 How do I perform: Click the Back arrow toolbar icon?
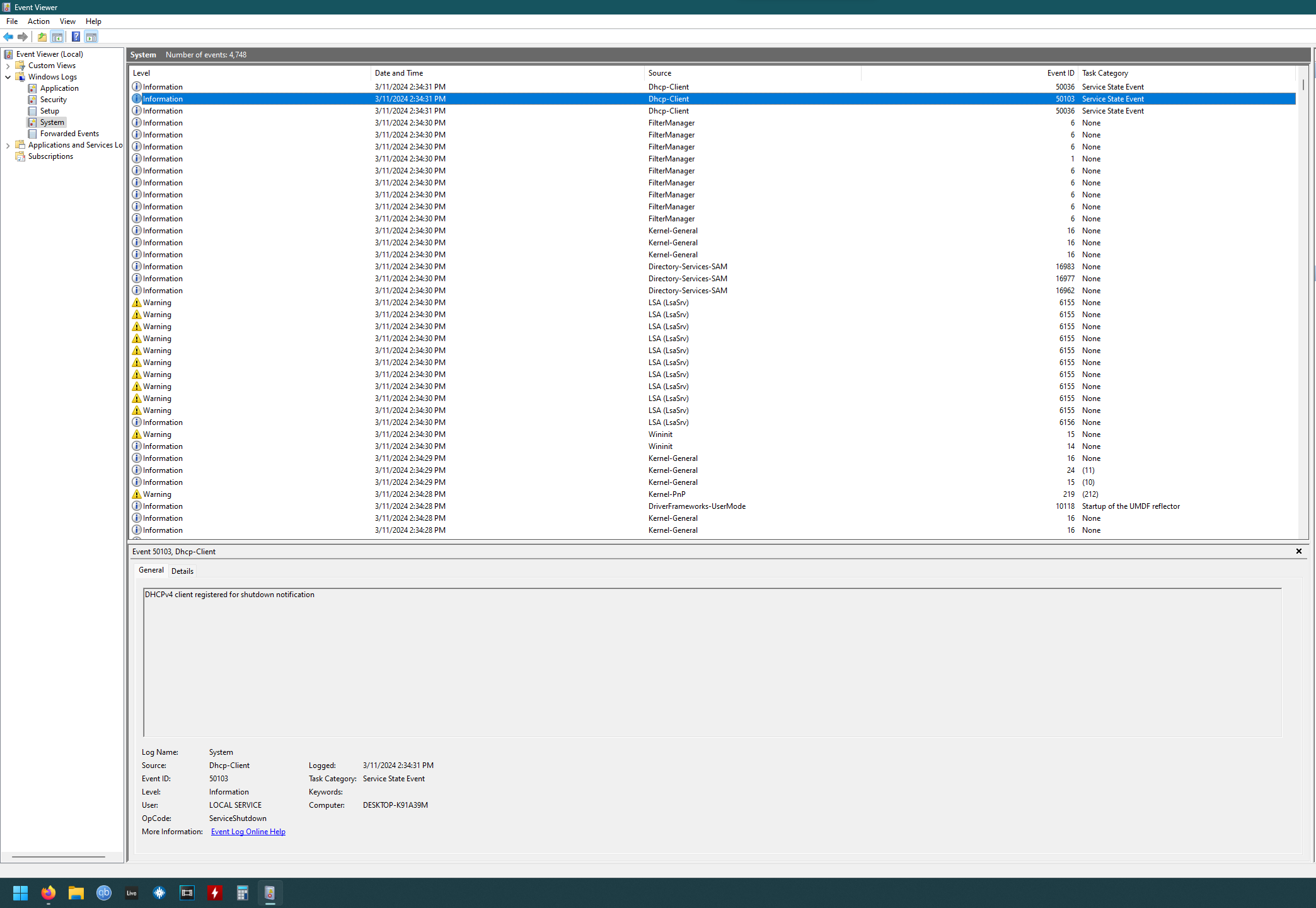8,37
